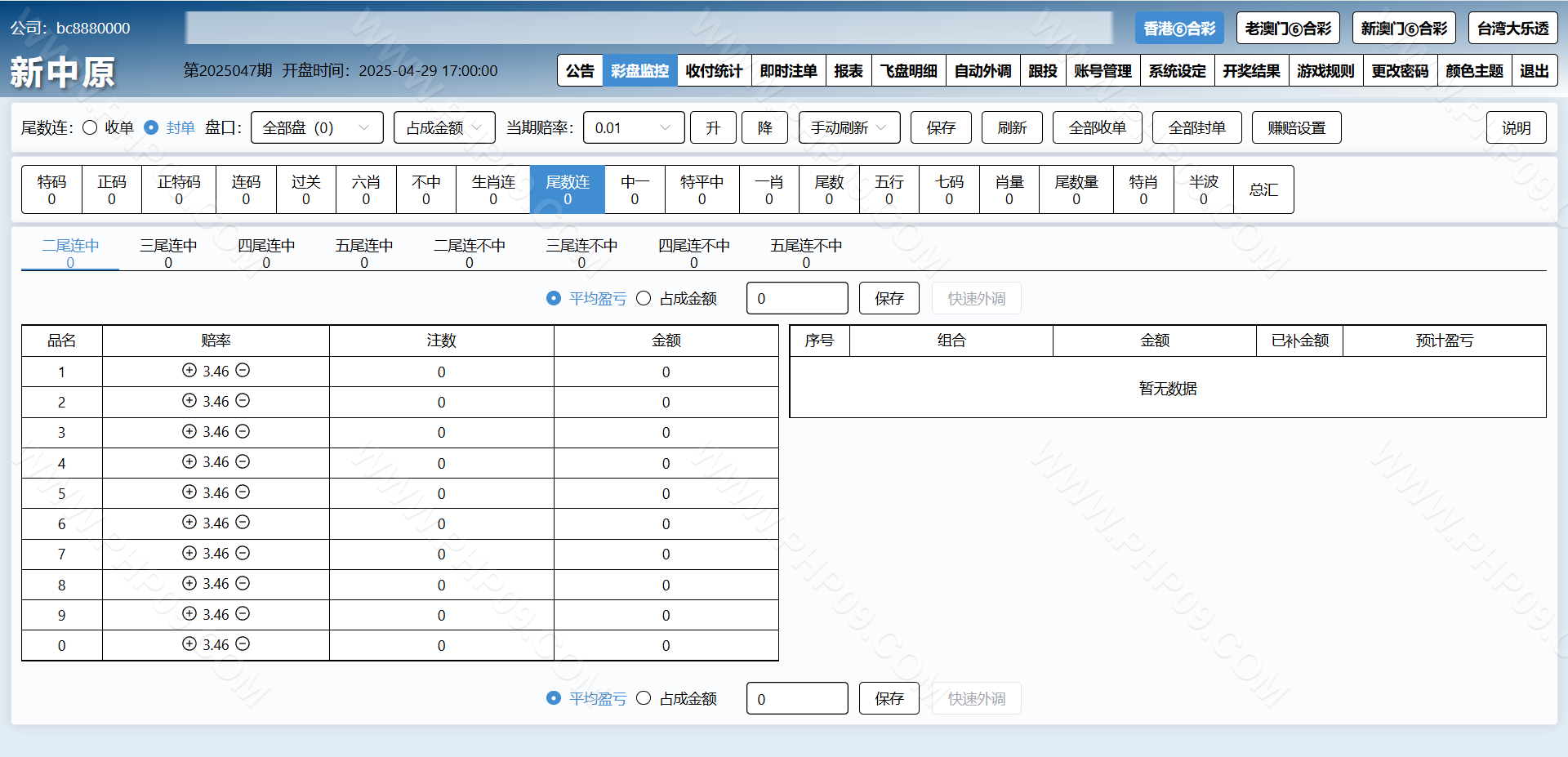Select the 封单 radio button
The width and height of the screenshot is (1568, 757).
pos(151,127)
